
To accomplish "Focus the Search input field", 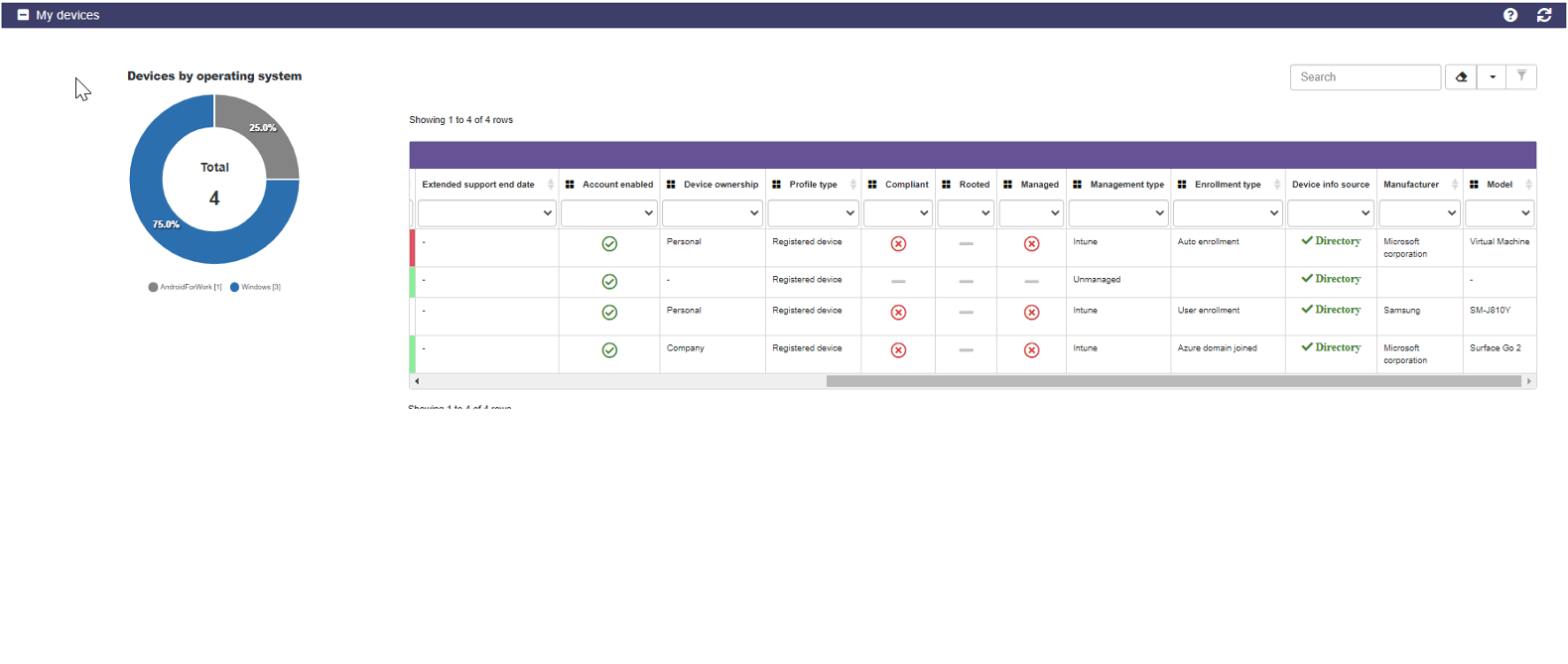I will (x=1366, y=76).
